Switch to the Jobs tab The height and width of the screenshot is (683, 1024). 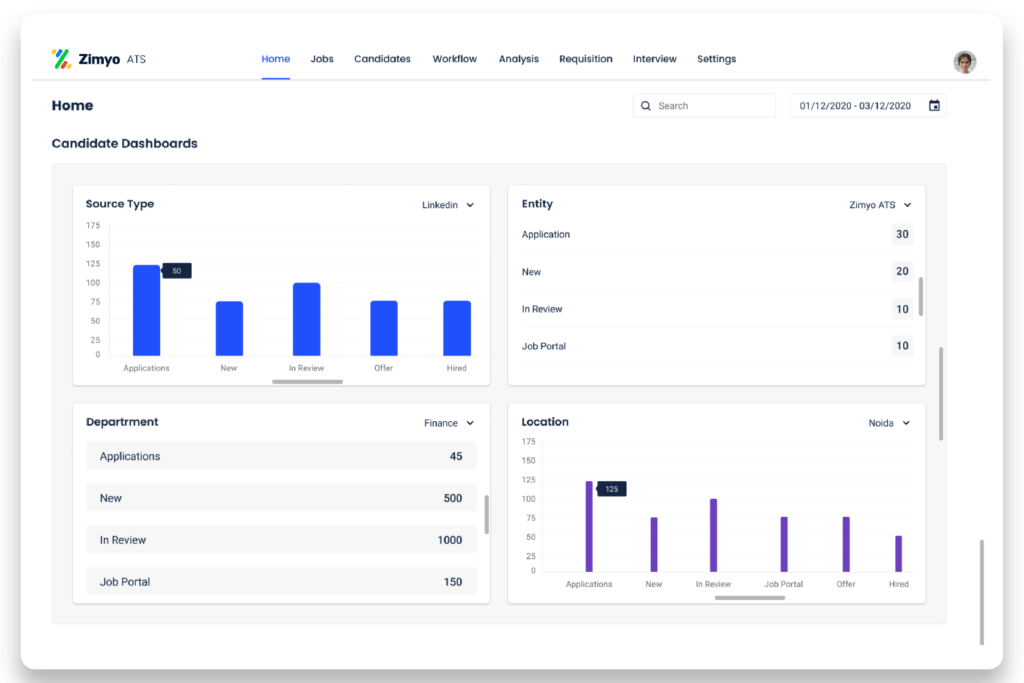(x=322, y=59)
